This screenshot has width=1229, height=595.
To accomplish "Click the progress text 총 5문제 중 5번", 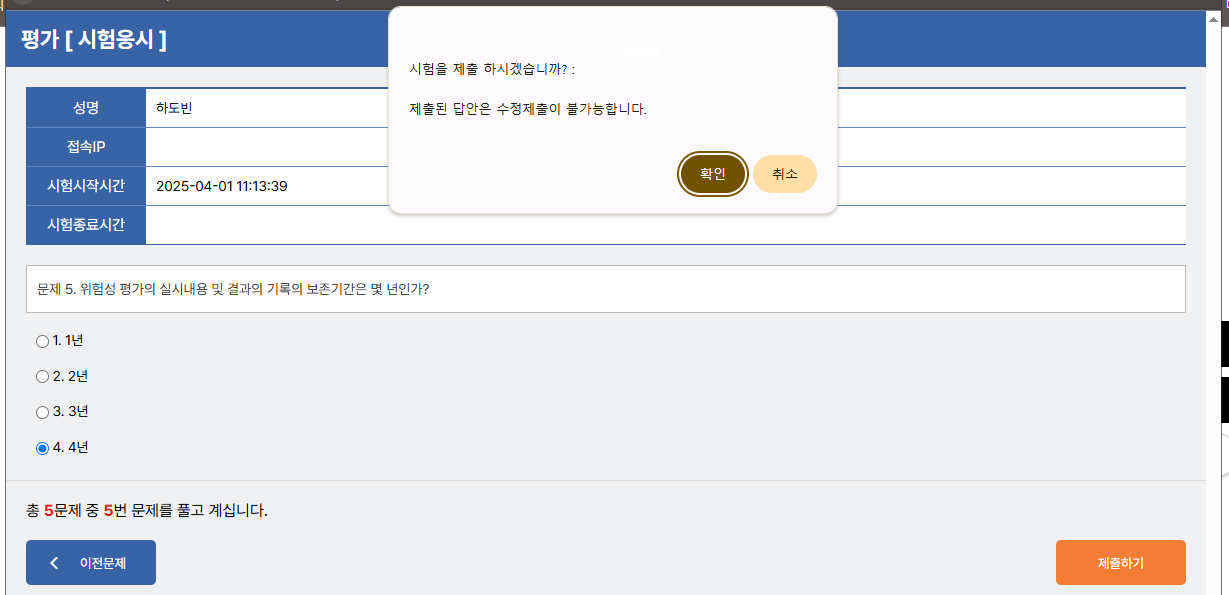I will (x=76, y=511).
